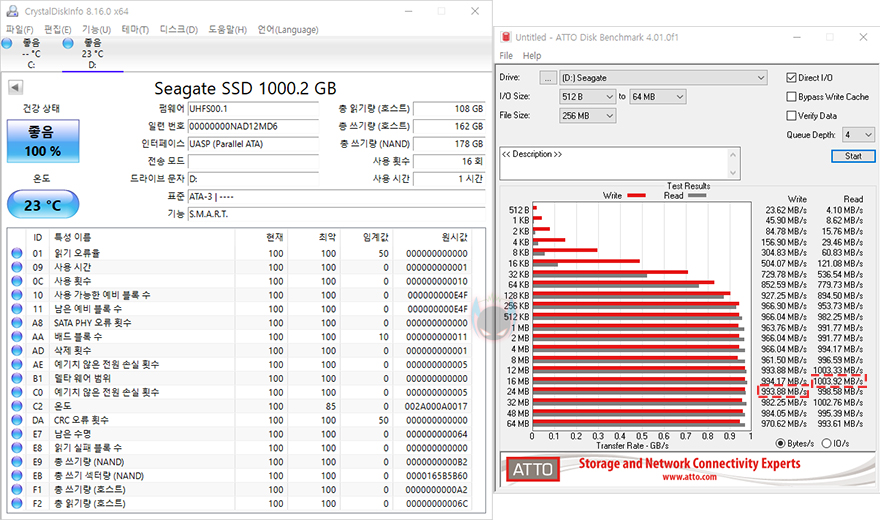880x520 pixels.
Task: Click the ATTO Disk Benchmark title icon
Action: tap(506, 37)
